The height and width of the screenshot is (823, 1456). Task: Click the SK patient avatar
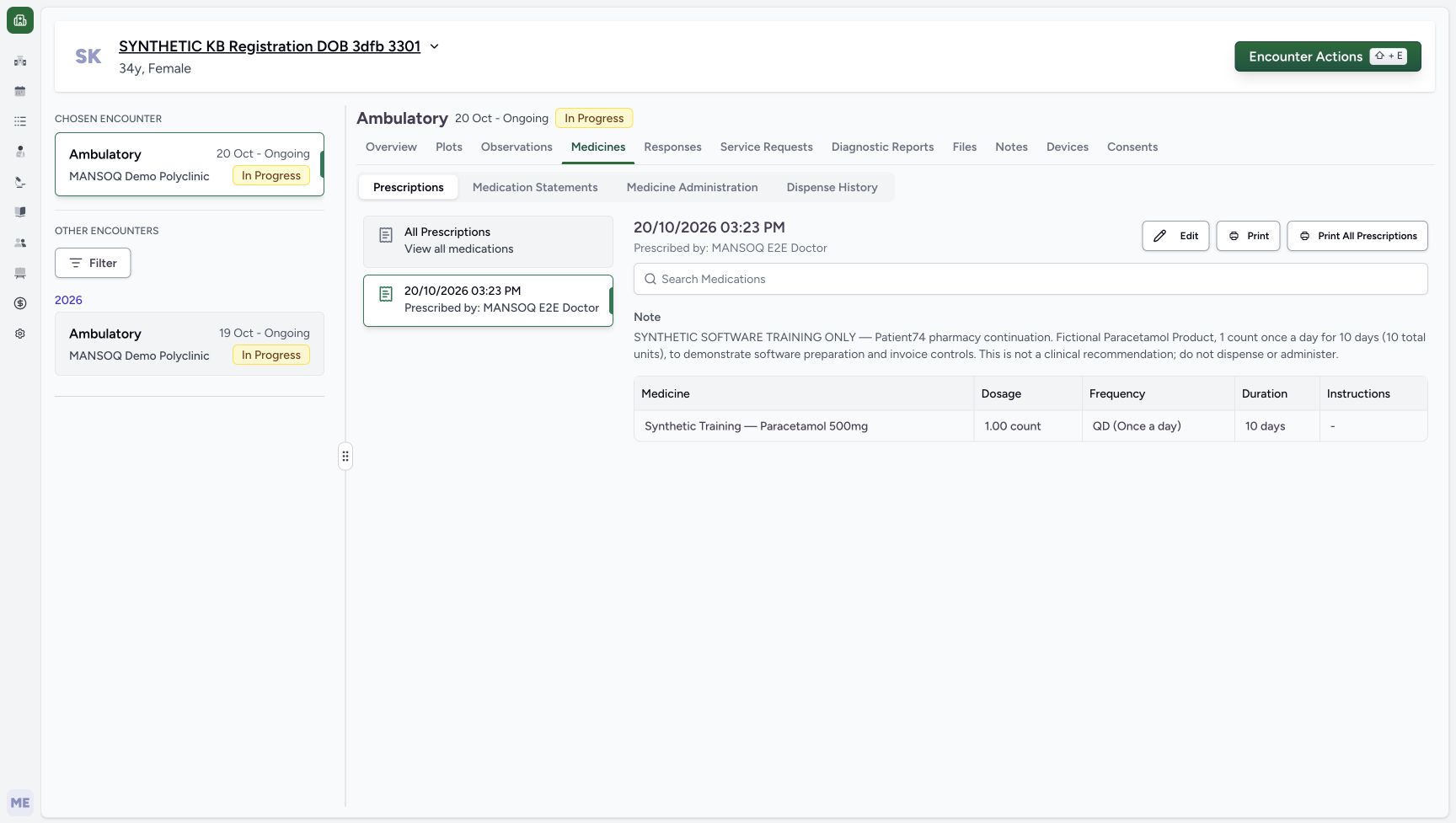[88, 56]
